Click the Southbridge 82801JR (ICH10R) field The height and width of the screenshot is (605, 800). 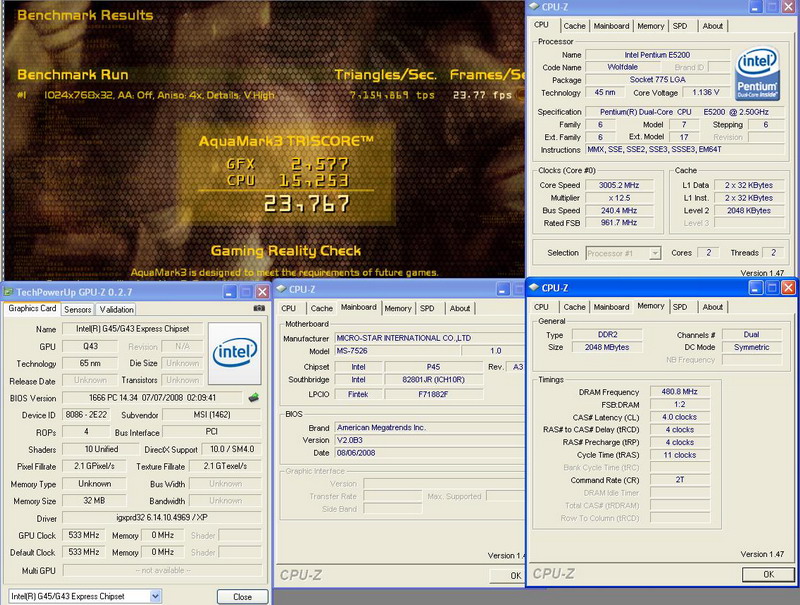(x=433, y=380)
